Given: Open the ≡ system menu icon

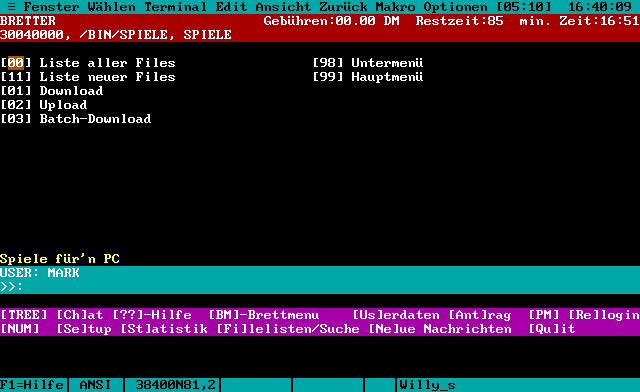Looking at the screenshot, I should coord(11,7).
